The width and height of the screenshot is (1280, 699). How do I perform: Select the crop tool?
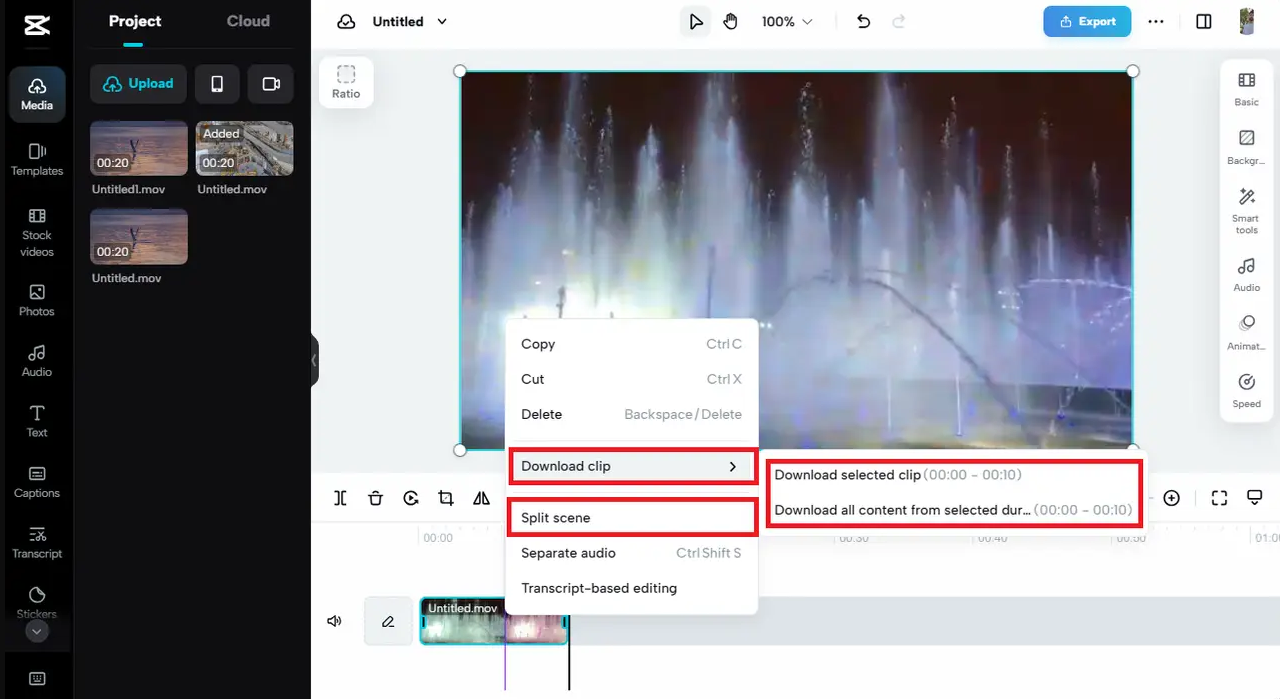pos(446,498)
